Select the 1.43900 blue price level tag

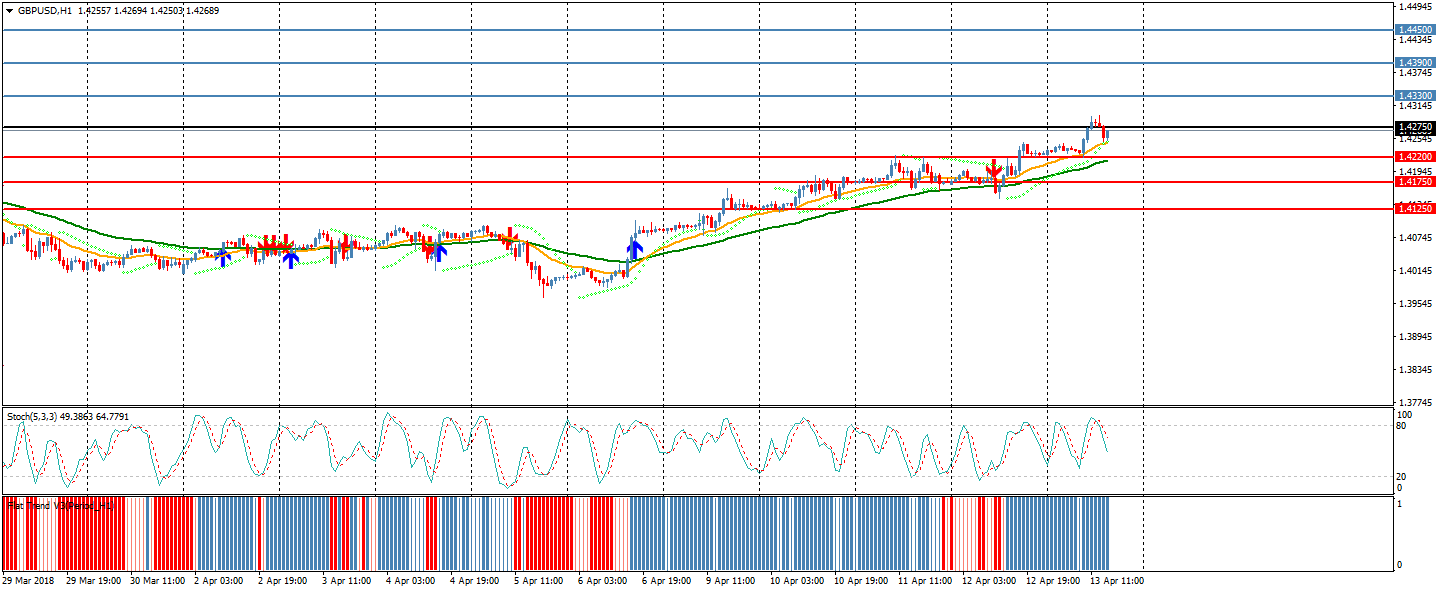1415,63
